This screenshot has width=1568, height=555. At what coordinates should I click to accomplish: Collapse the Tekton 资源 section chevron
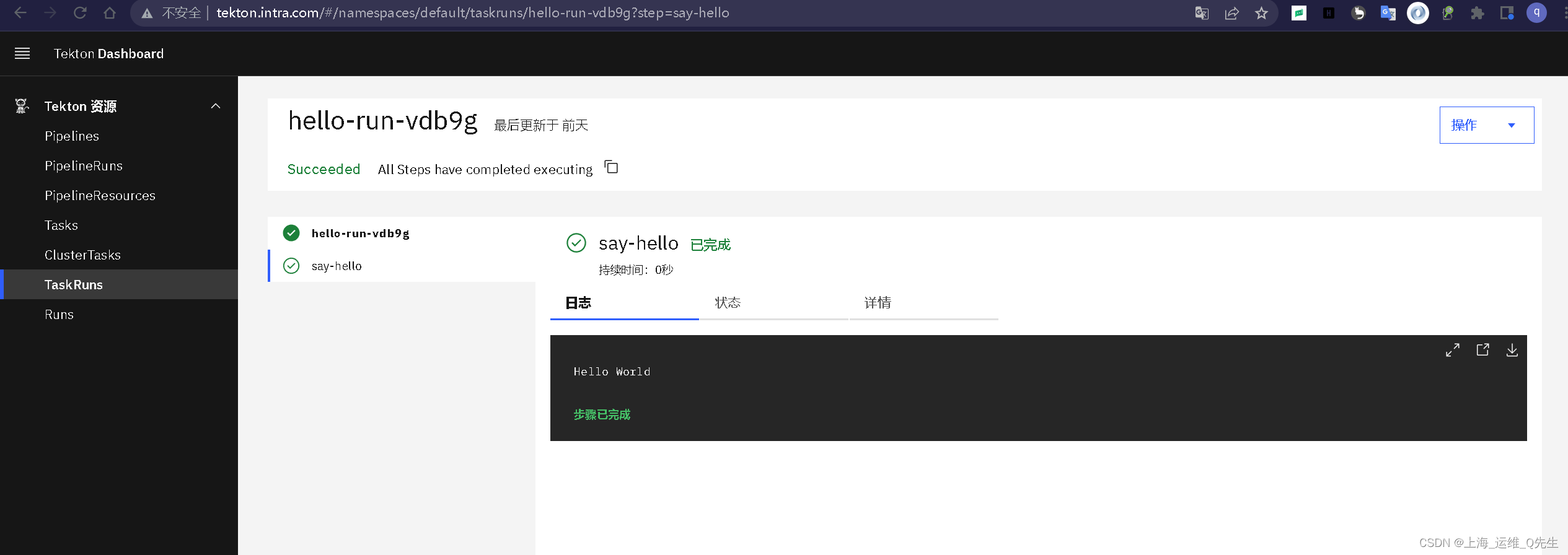coord(216,106)
